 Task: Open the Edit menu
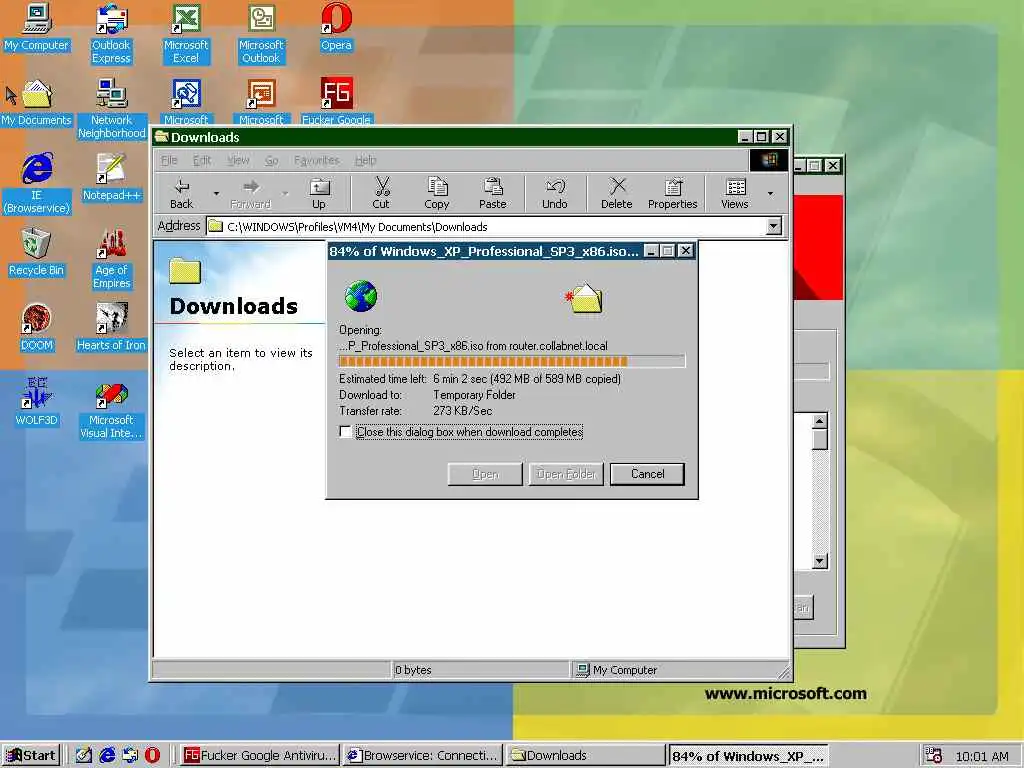202,160
